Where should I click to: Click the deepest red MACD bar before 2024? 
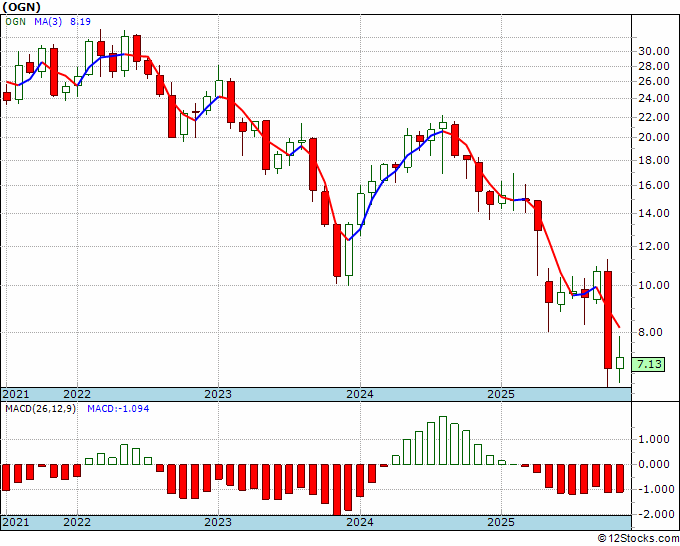[x=337, y=490]
